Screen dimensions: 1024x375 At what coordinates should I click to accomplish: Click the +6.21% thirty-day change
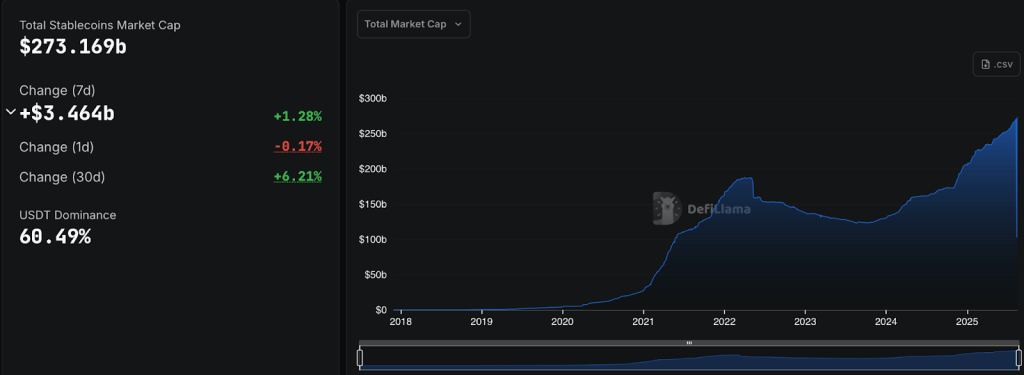[298, 176]
